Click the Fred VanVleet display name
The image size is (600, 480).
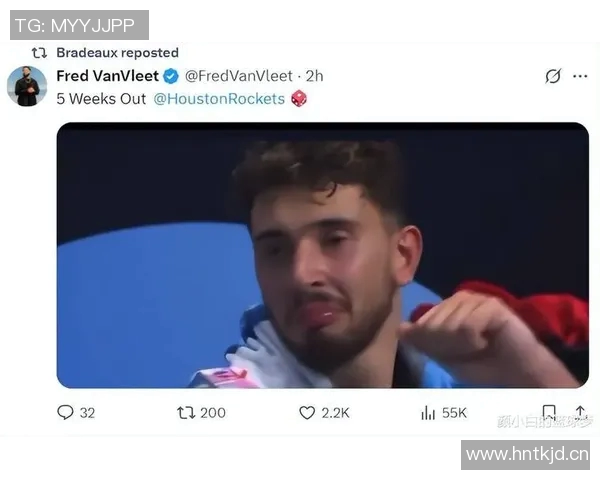[108, 76]
